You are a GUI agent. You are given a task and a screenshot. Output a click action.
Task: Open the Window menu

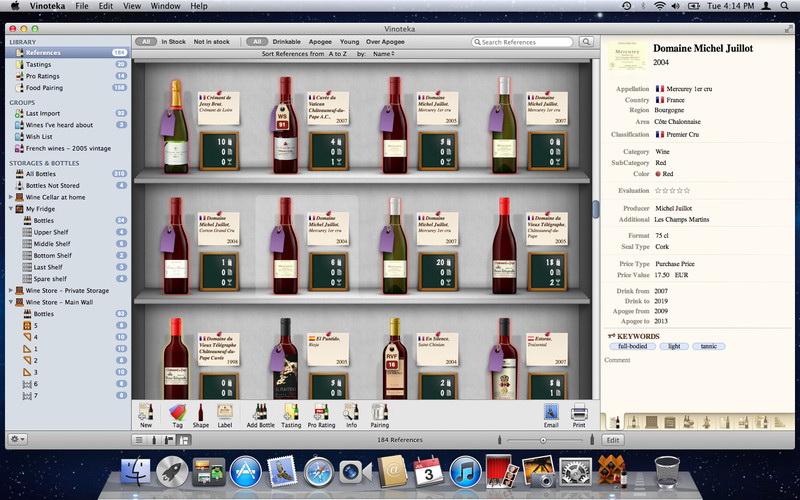(x=165, y=6)
